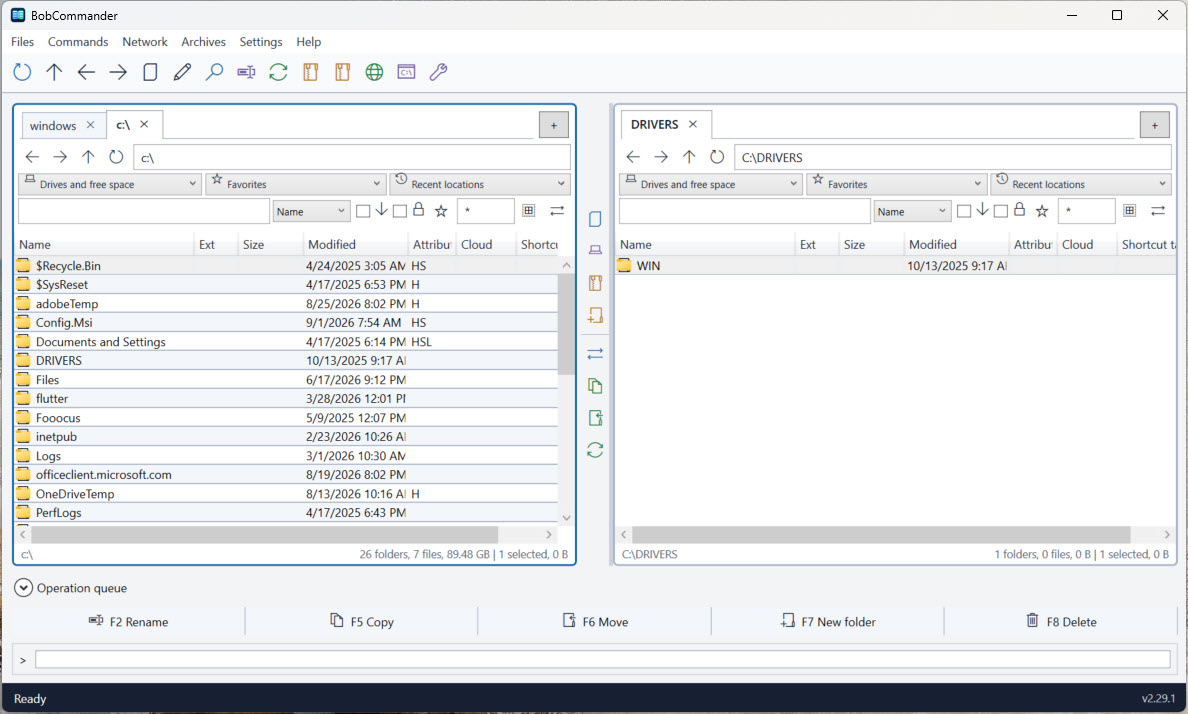Tick the checkbox beside lock icon, right panel
This screenshot has height=714, width=1188.
point(1001,211)
